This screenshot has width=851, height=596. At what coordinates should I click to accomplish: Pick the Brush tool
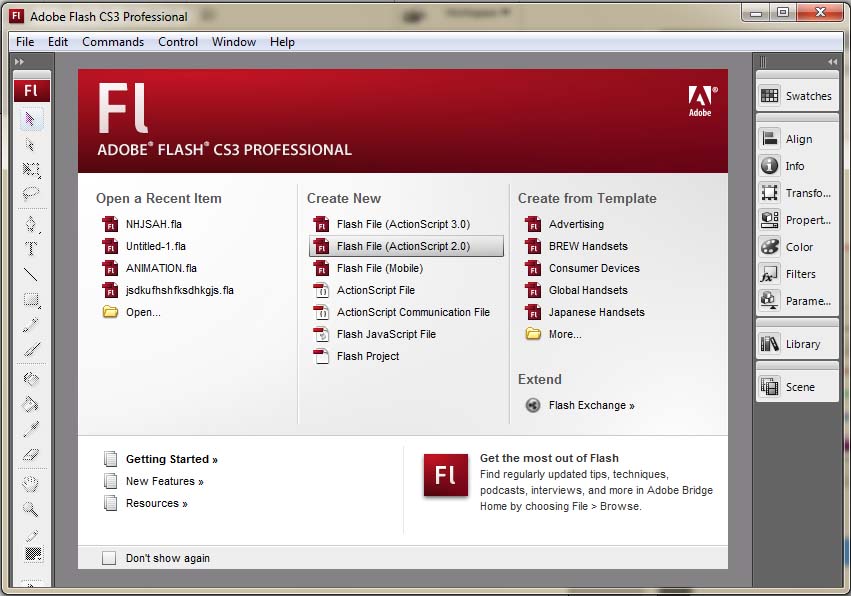[x=31, y=350]
